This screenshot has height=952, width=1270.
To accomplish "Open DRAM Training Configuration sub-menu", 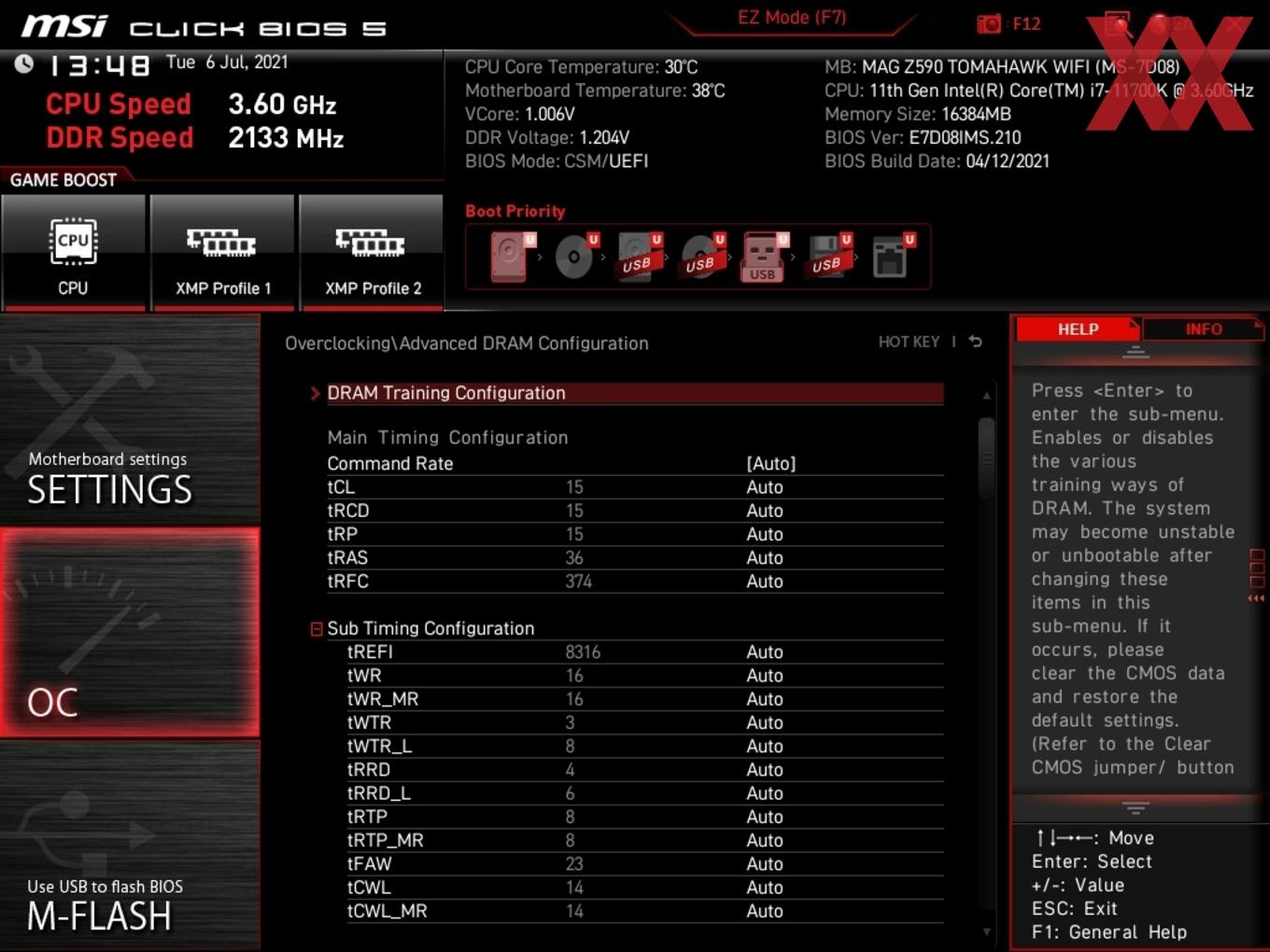I will coord(634,393).
